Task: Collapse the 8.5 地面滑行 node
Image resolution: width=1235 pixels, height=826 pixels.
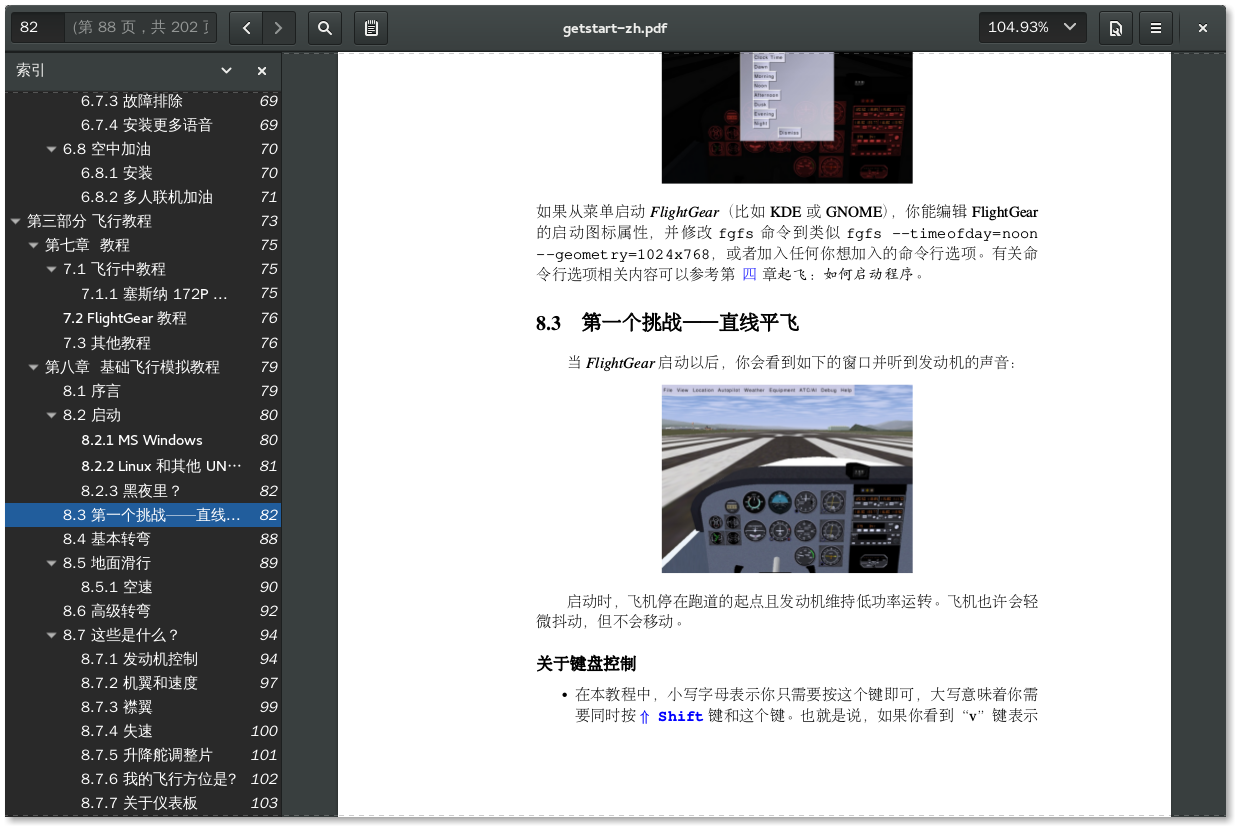Action: (52, 563)
